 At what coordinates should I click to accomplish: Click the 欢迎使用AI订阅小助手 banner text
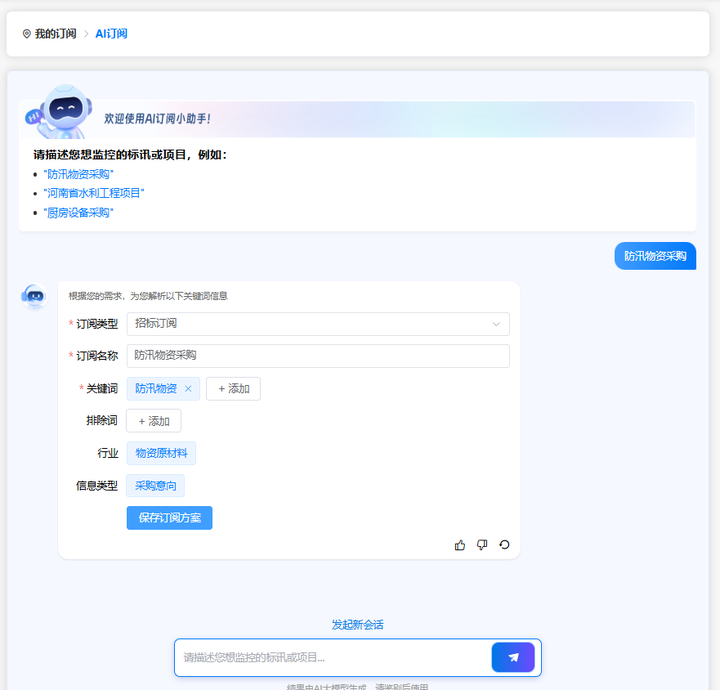157,119
